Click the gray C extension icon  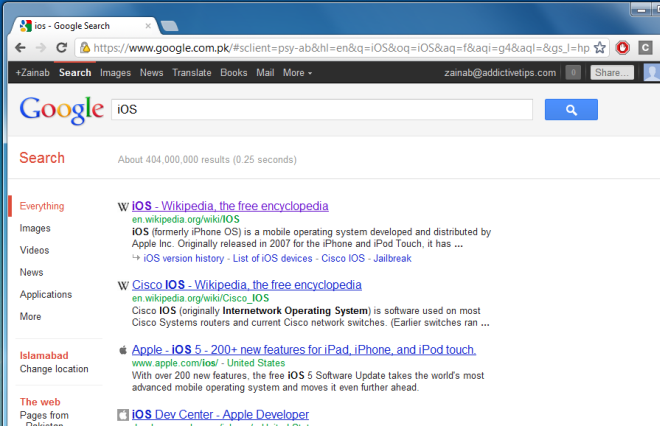645,48
